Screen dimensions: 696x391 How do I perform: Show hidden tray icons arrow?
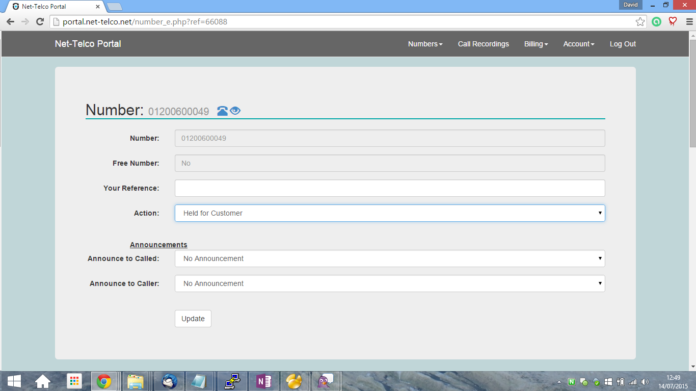click(559, 382)
